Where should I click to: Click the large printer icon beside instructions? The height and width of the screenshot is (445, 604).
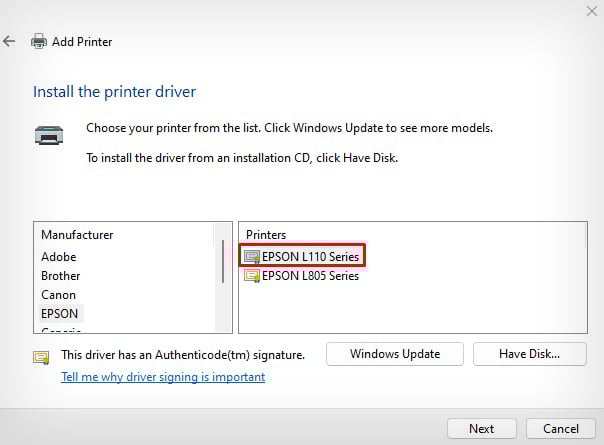tap(51, 137)
